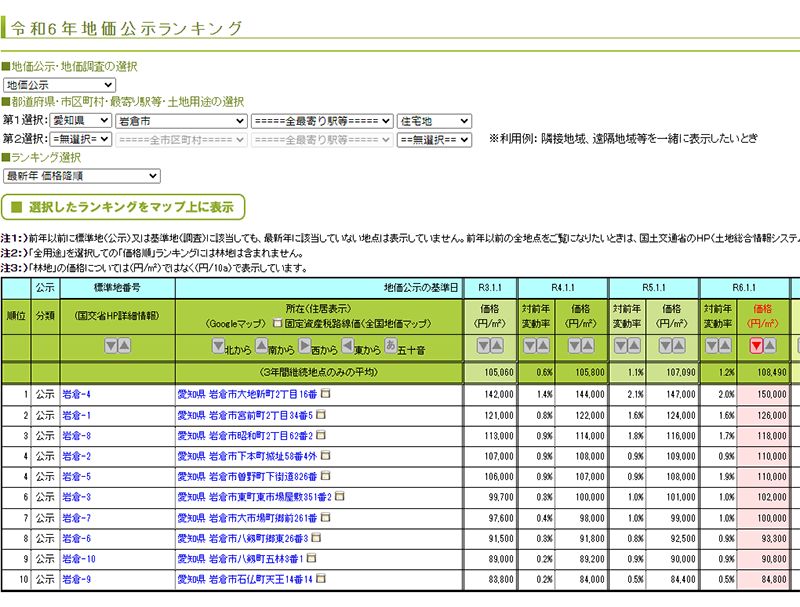Sort locations 北から arrow icon

pos(218,346)
